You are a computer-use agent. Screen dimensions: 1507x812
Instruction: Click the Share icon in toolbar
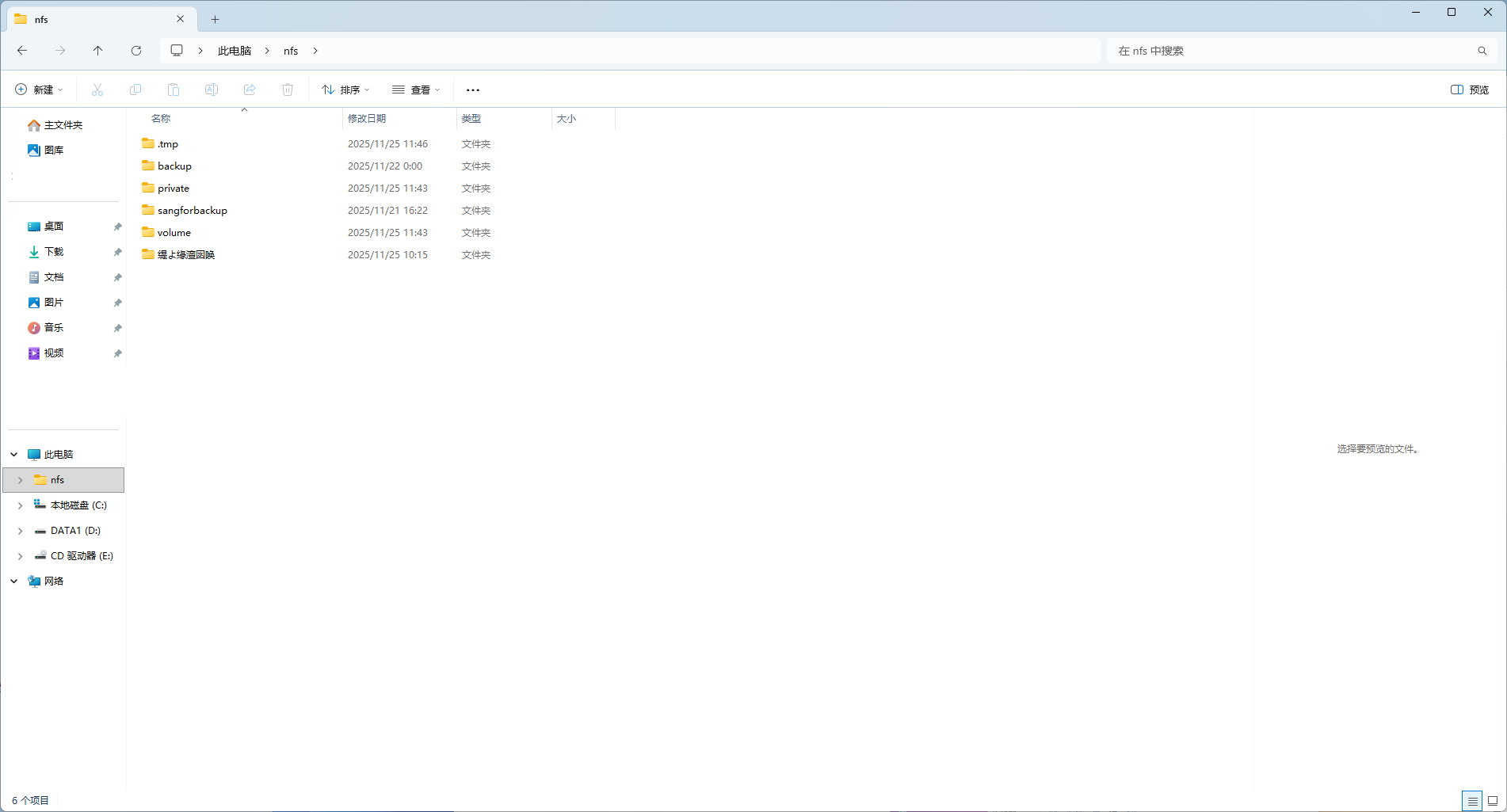click(250, 90)
